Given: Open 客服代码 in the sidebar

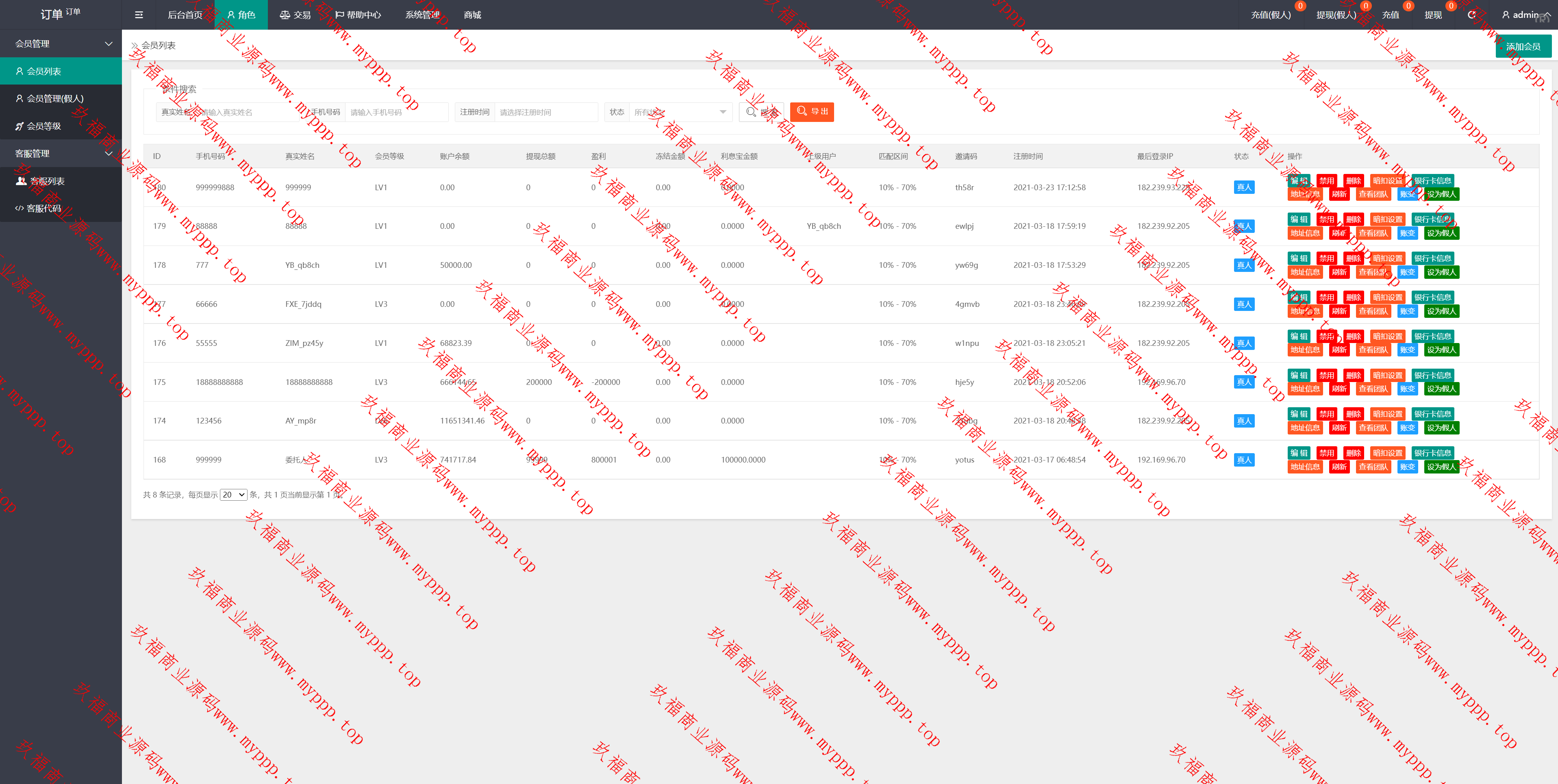Looking at the screenshot, I should (x=43, y=208).
